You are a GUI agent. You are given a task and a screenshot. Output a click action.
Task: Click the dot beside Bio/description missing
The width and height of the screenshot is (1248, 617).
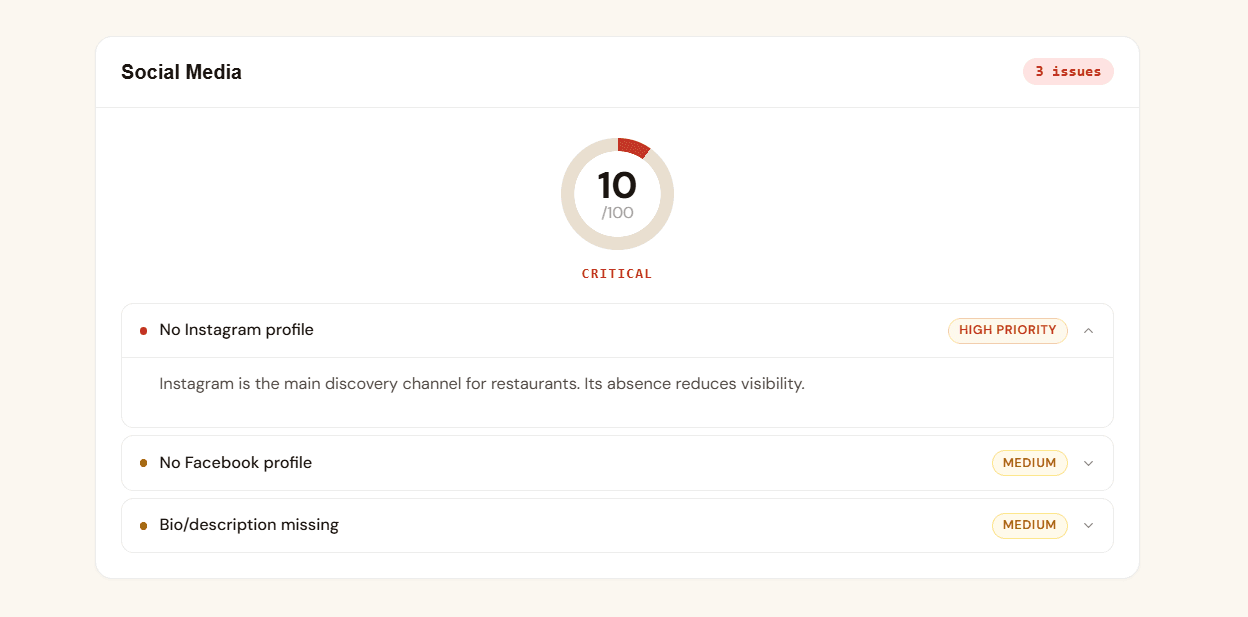[143, 525]
